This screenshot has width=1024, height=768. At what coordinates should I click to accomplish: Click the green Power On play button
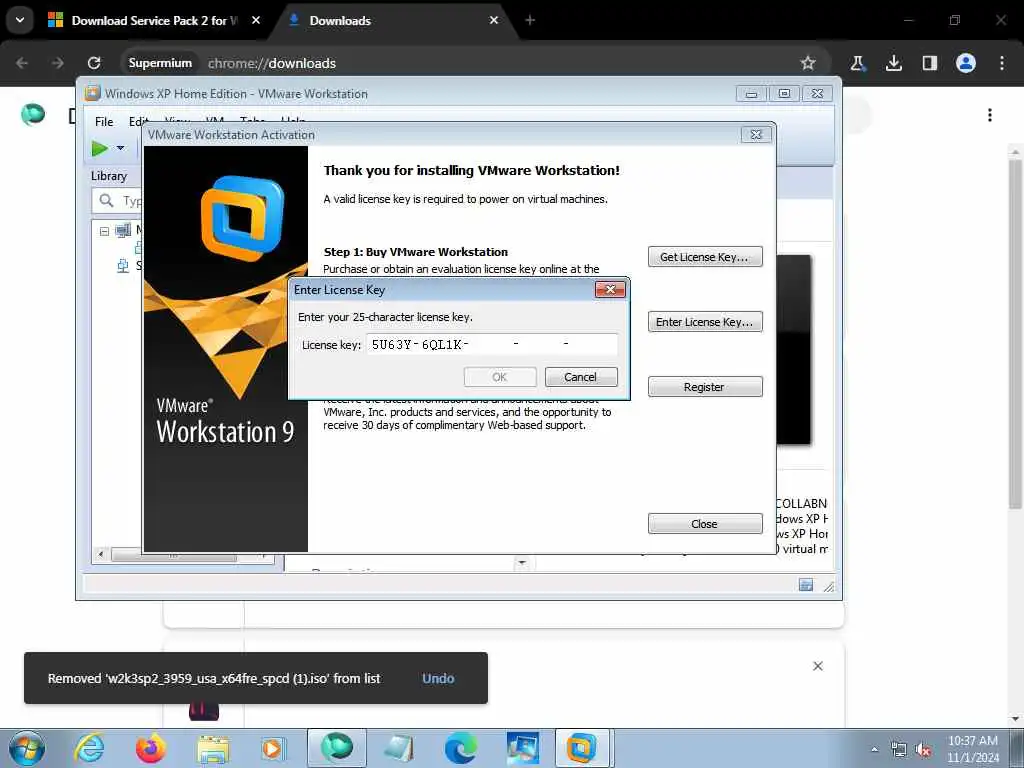(99, 148)
